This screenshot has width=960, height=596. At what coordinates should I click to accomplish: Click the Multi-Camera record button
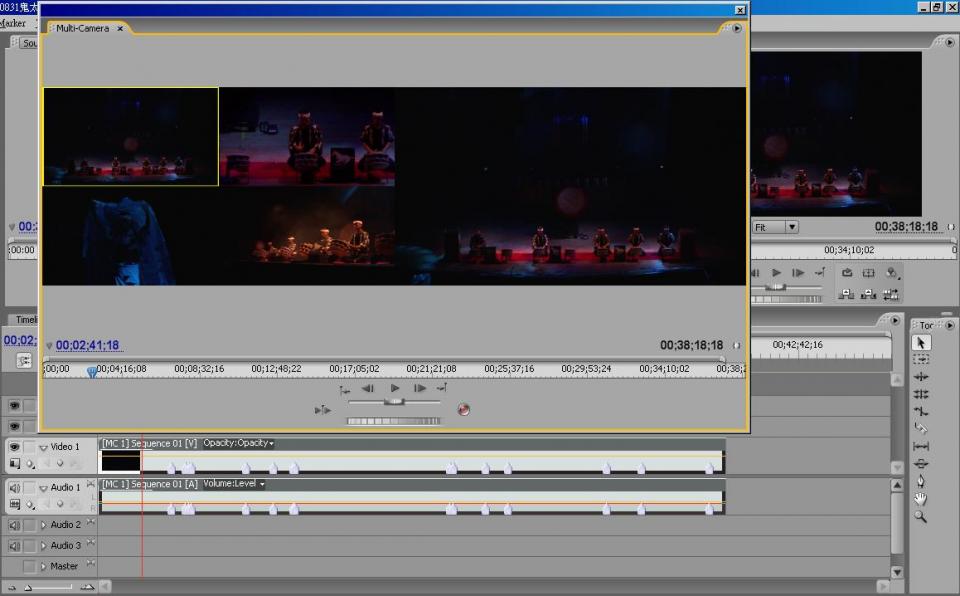(463, 409)
